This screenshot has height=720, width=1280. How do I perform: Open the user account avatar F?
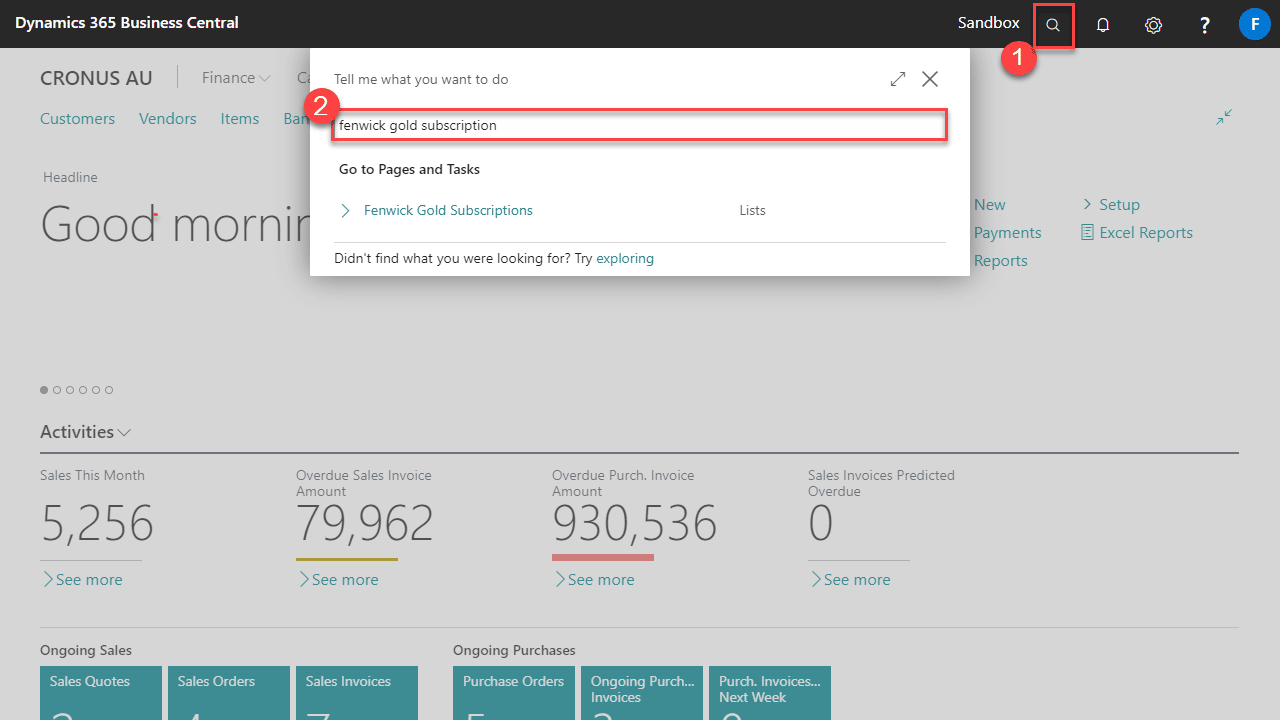click(1254, 23)
